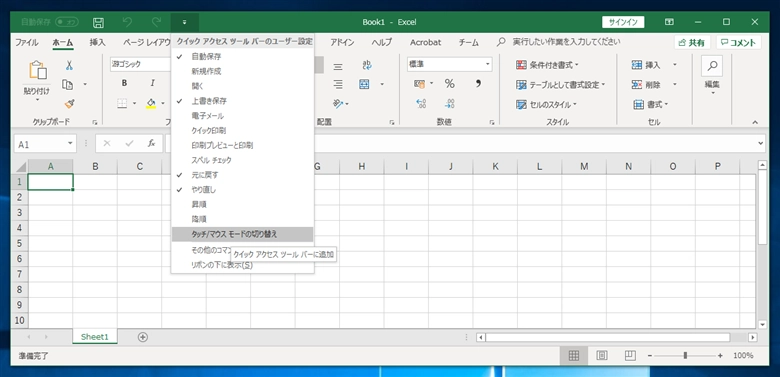Switch to the ヘルプ tab

click(382, 42)
